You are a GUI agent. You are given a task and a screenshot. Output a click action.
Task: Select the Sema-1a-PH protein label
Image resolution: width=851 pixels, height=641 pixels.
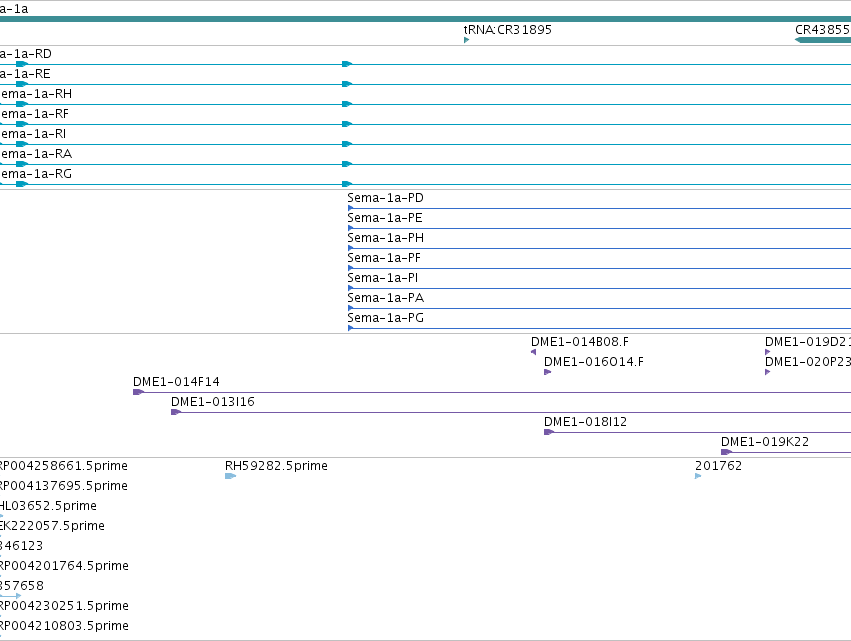pyautogui.click(x=385, y=238)
